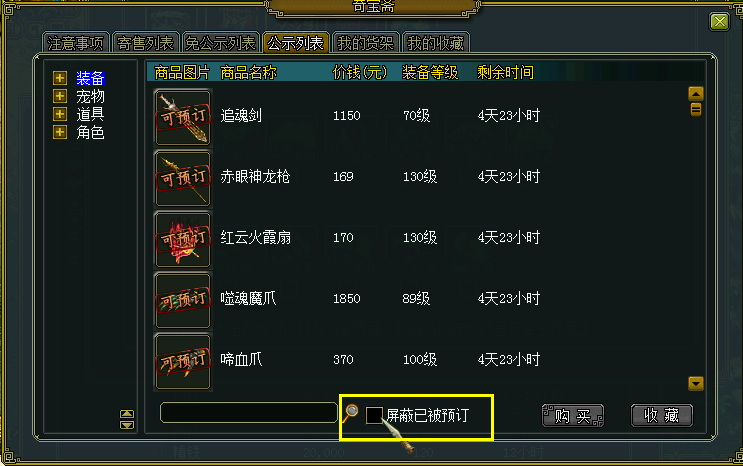
Task: Click the item search input field
Action: [249, 412]
